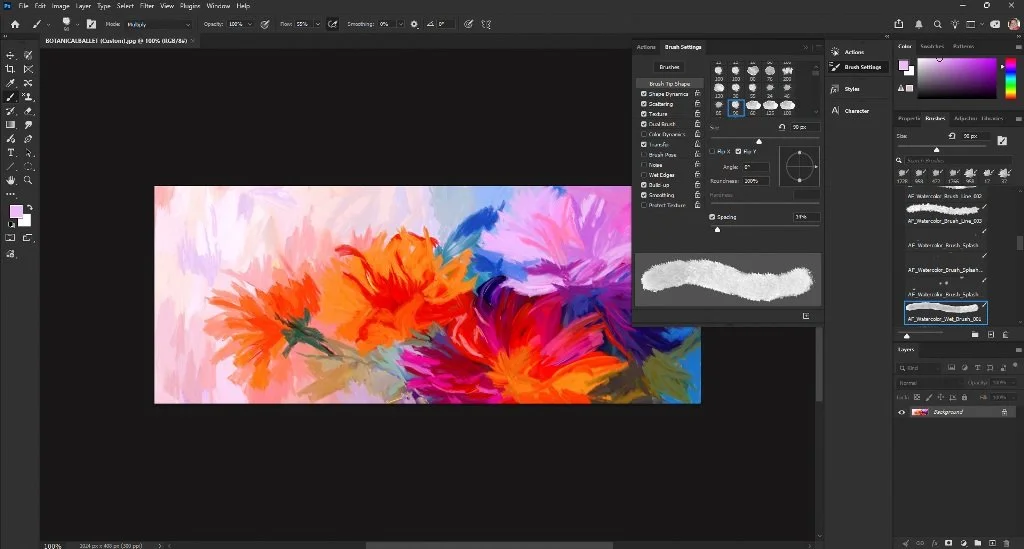Select the Horizontal Type tool
Screen dimensions: 1024x549
point(10,153)
